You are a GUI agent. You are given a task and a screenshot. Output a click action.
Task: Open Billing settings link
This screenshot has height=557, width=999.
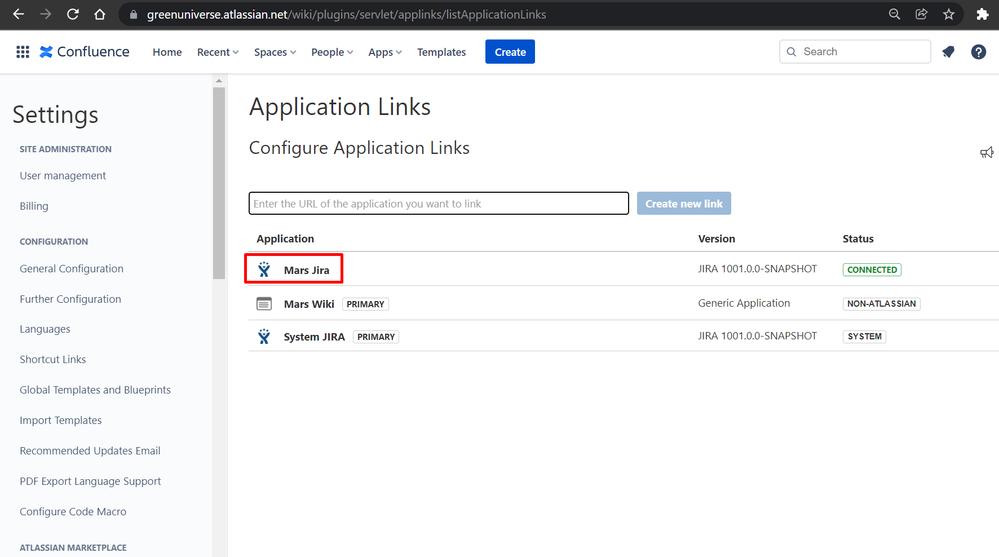coord(34,206)
